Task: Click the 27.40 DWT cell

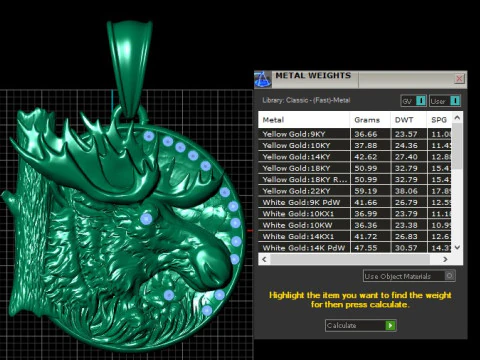Action: [x=408, y=157]
